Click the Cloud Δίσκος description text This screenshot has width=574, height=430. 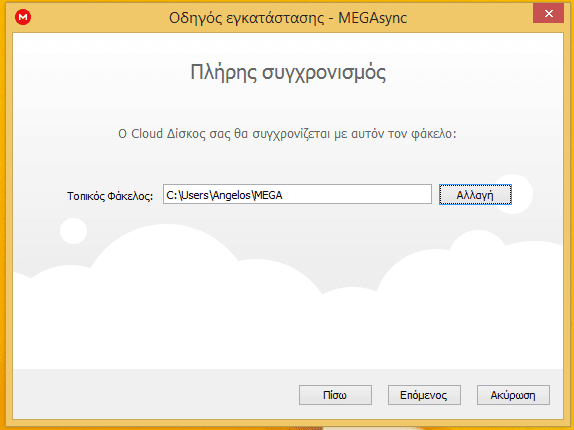[287, 134]
